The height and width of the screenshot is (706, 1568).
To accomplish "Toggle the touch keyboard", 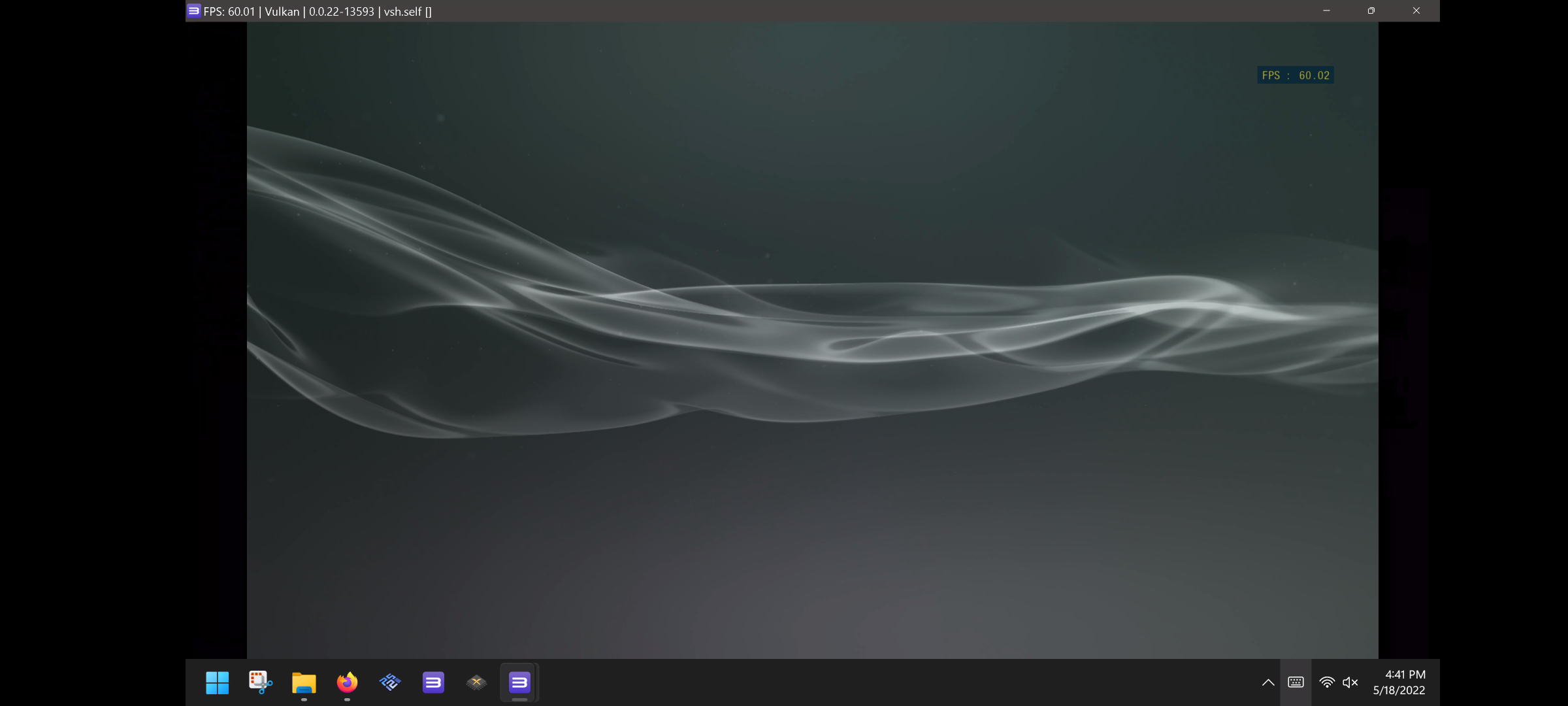I will pyautogui.click(x=1294, y=682).
